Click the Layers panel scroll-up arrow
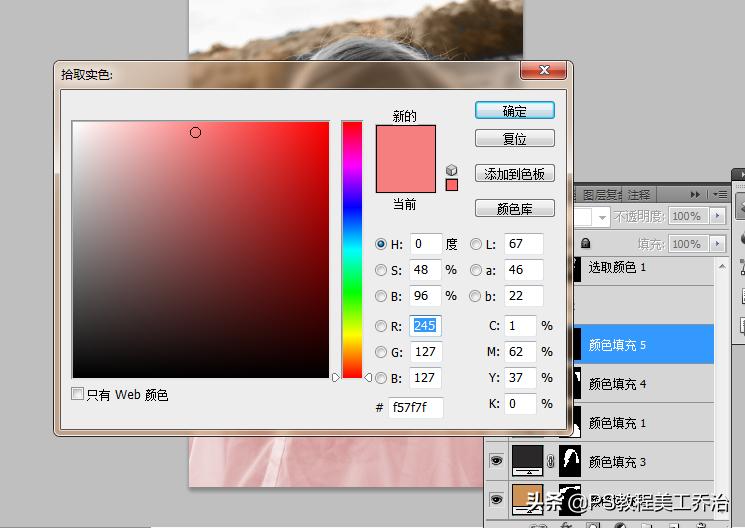Image resolution: width=745 pixels, height=528 pixels. (x=722, y=267)
